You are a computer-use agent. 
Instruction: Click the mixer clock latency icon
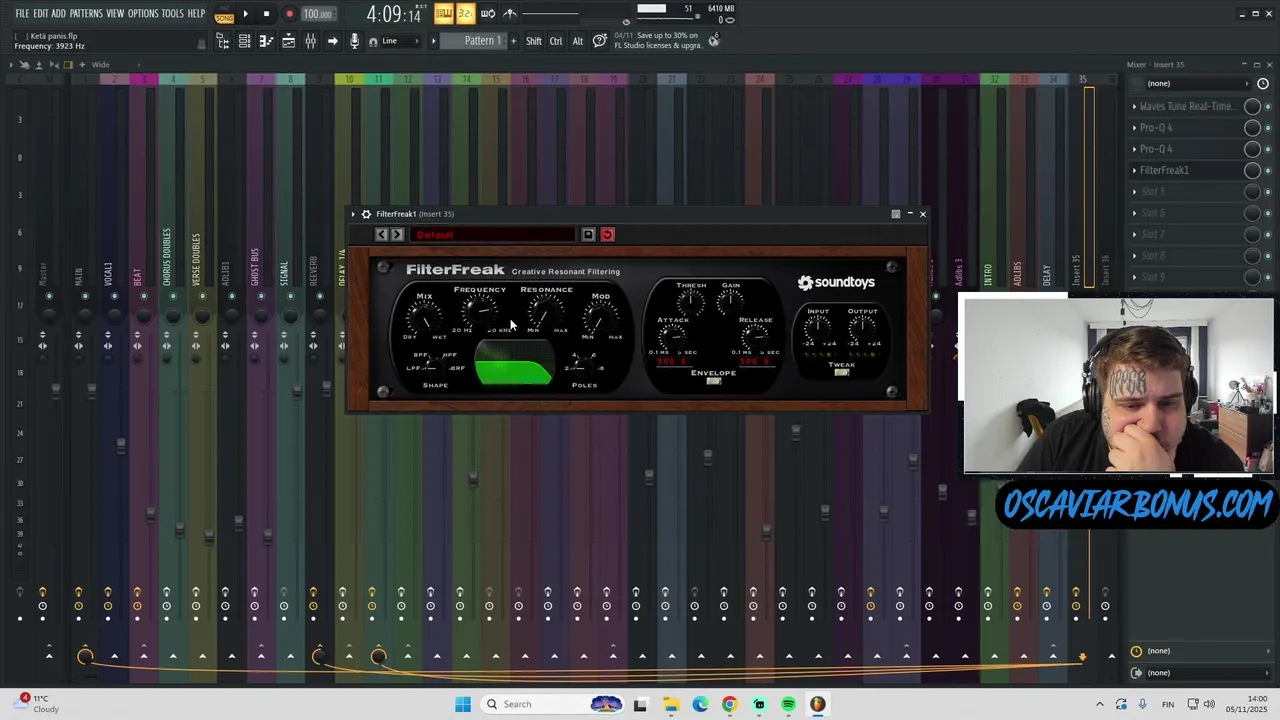pos(1263,84)
